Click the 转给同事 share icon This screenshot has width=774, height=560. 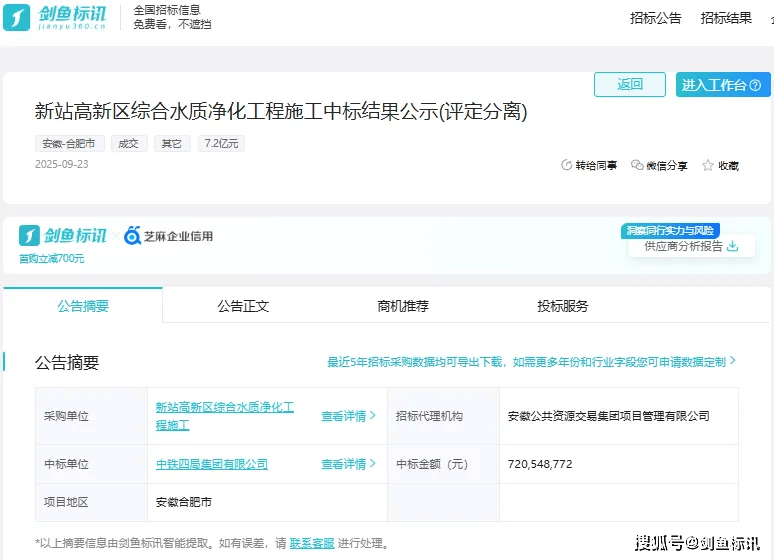tap(566, 165)
